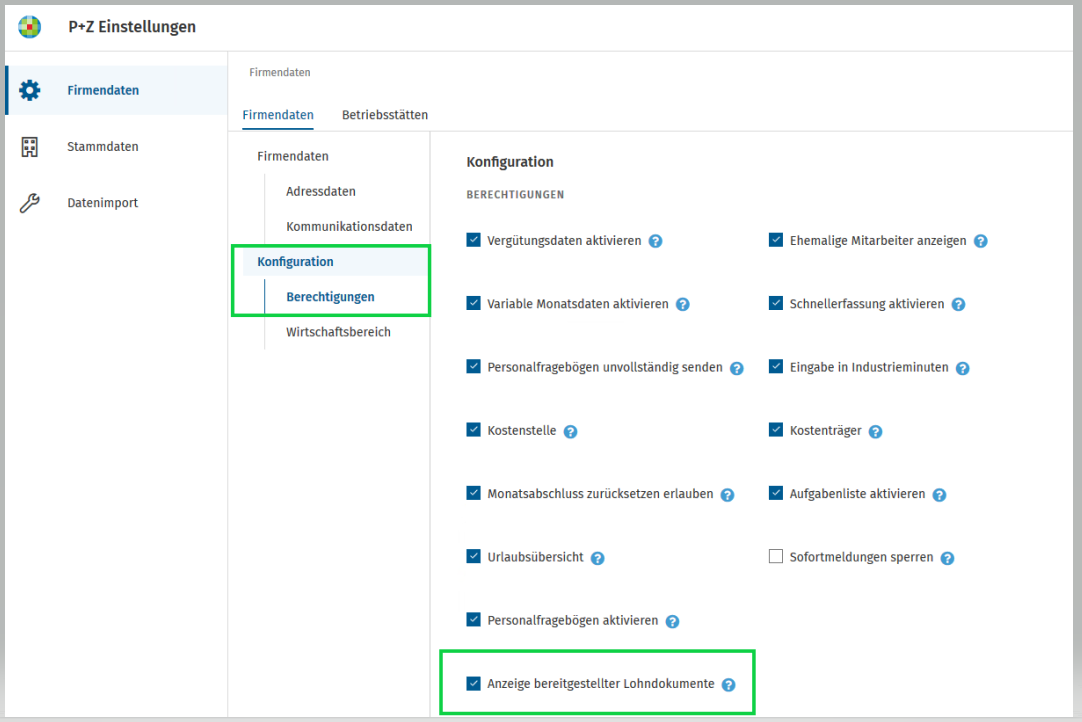Switch to the Firmendaten tab

click(277, 115)
